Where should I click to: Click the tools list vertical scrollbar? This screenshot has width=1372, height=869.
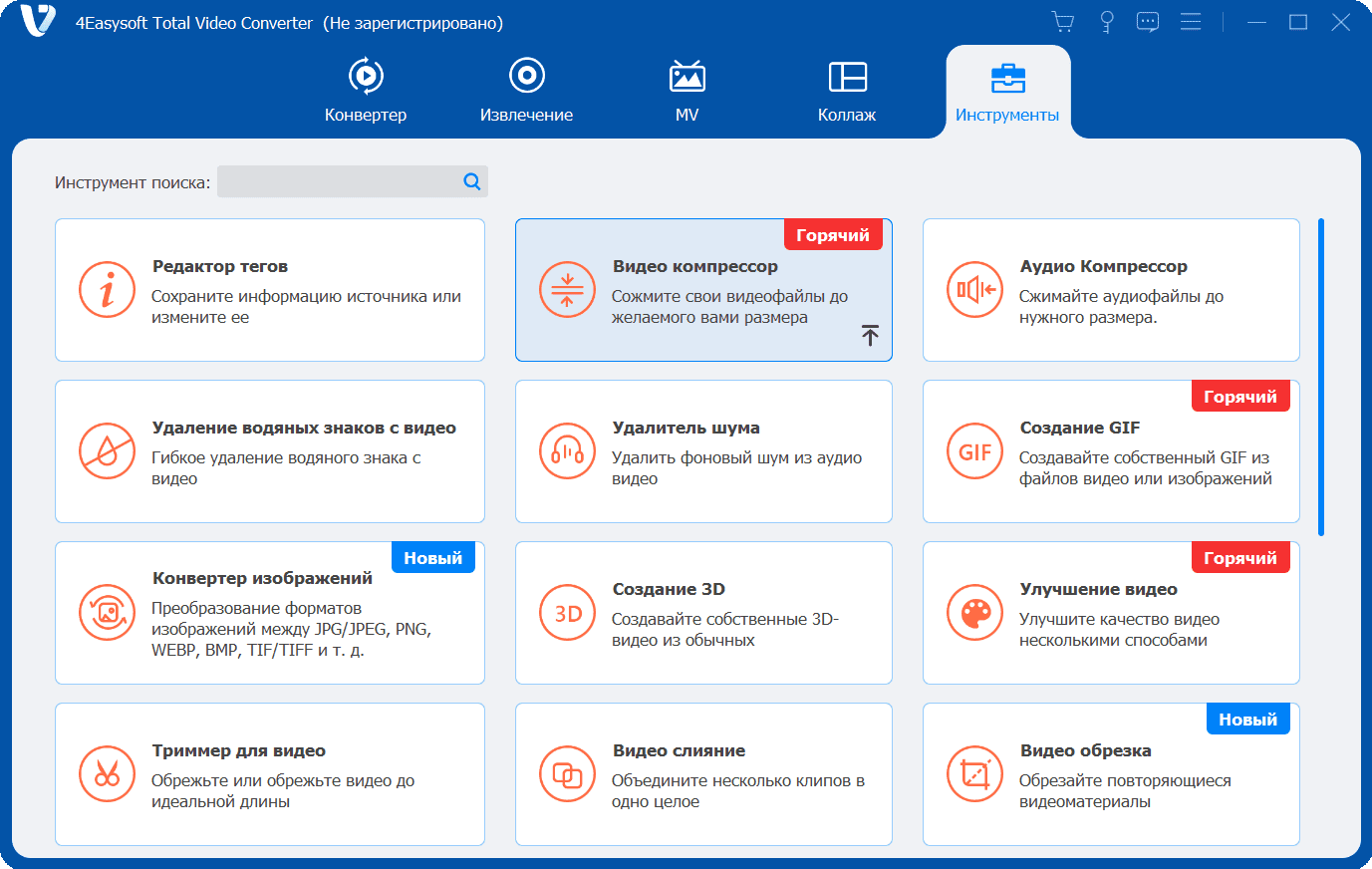(1321, 377)
